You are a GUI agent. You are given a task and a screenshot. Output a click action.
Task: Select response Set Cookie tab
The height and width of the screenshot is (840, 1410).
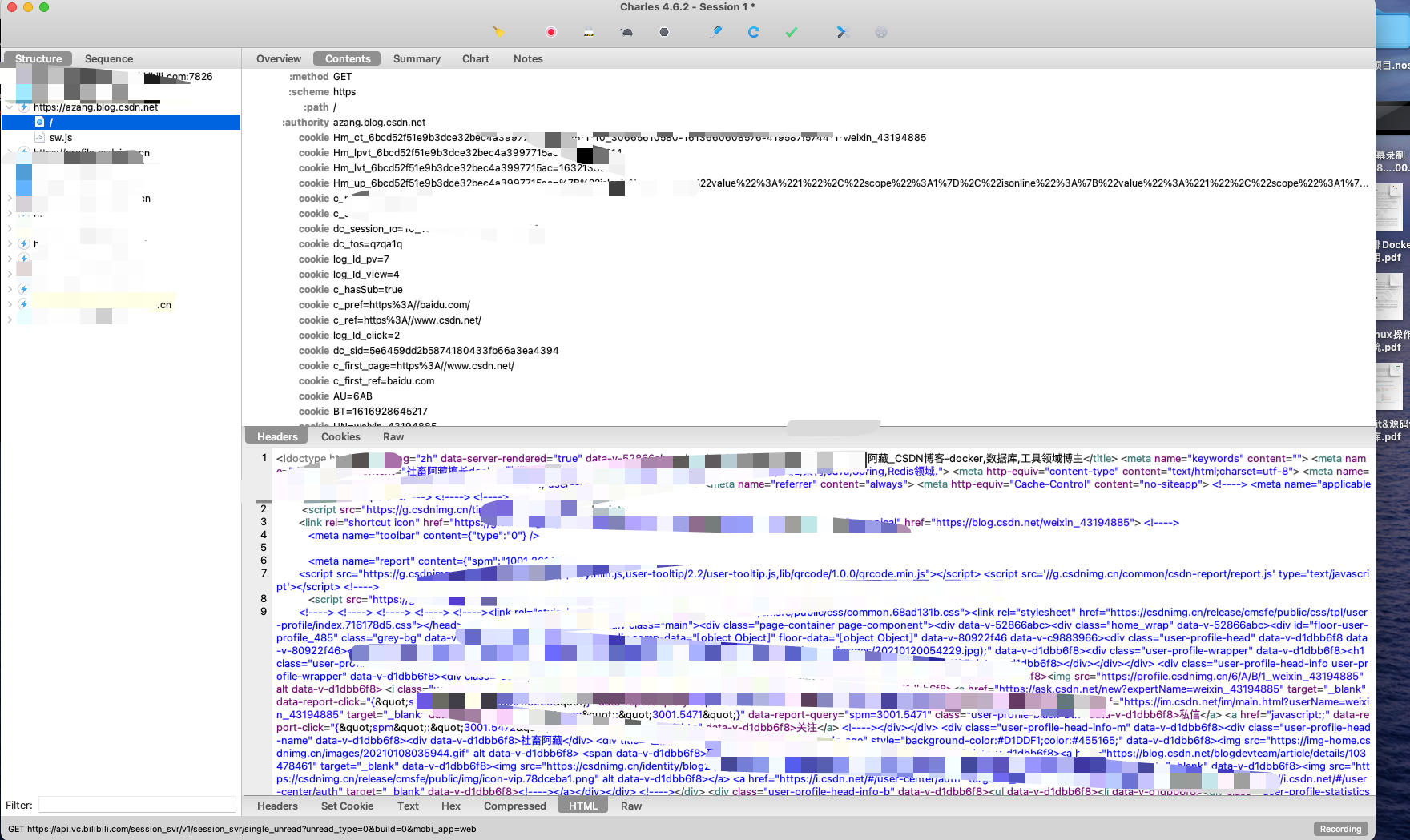347,806
